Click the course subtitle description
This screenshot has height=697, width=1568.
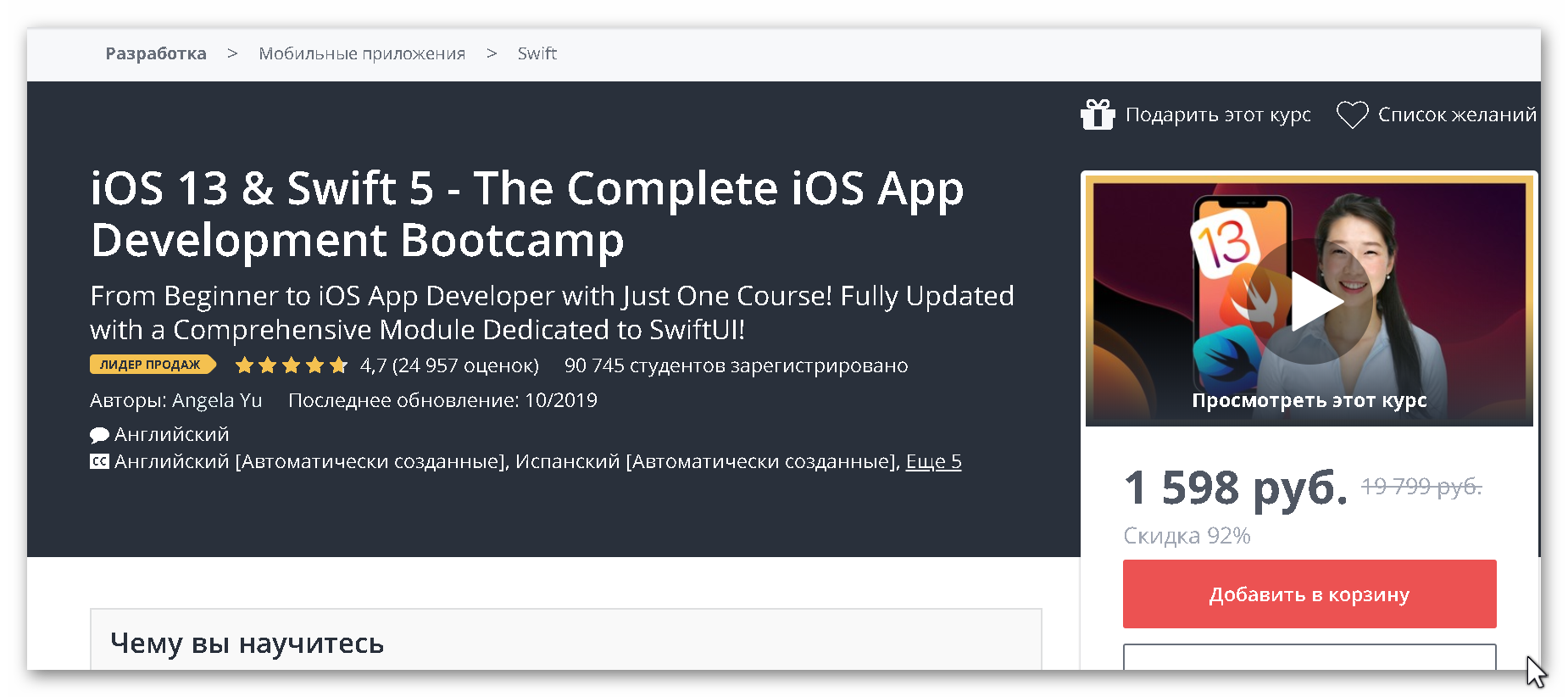[x=552, y=312]
